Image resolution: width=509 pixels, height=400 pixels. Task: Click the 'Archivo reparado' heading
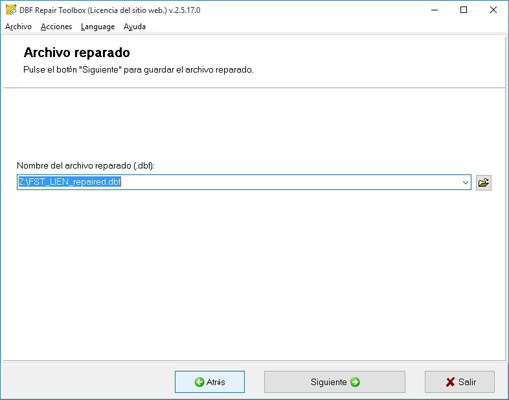coord(77,53)
